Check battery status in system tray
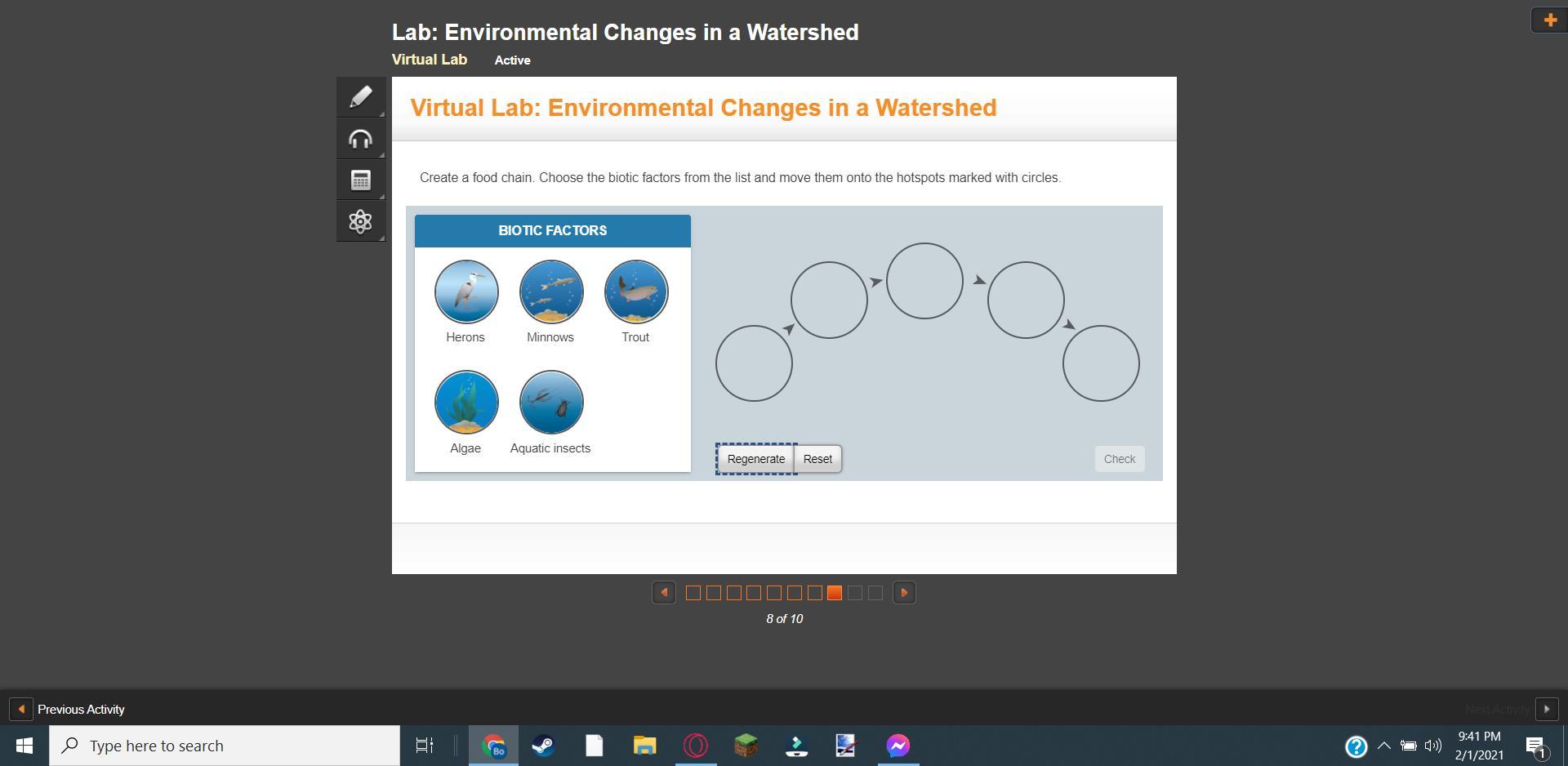This screenshot has height=766, width=1568. click(1409, 746)
